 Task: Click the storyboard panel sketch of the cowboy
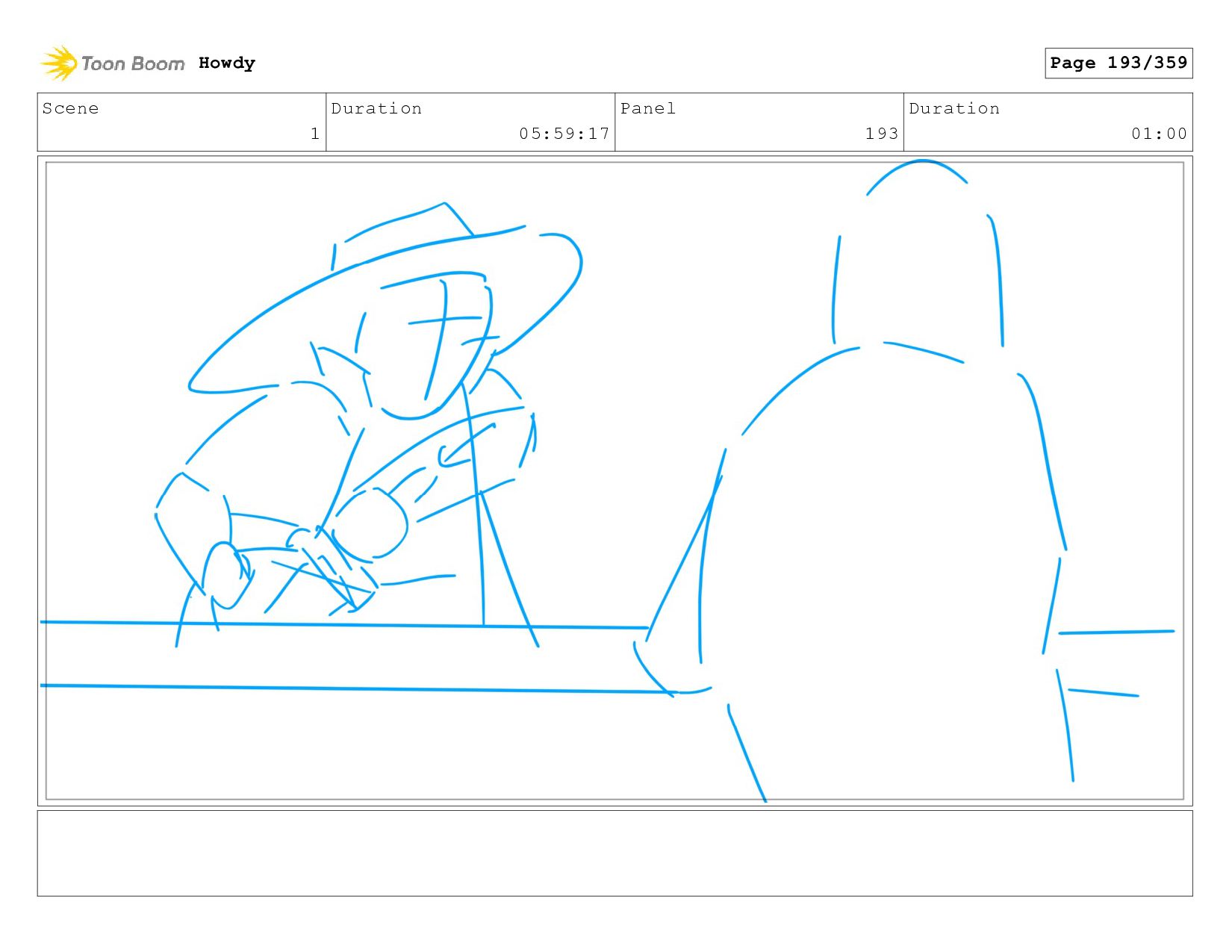615,481
